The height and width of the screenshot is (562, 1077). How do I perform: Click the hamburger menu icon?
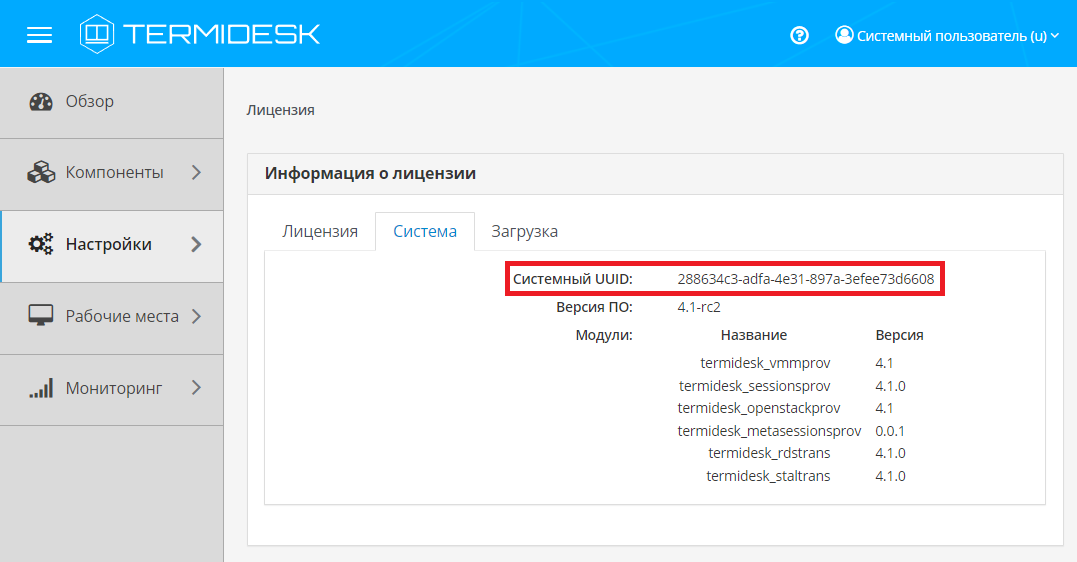click(39, 35)
